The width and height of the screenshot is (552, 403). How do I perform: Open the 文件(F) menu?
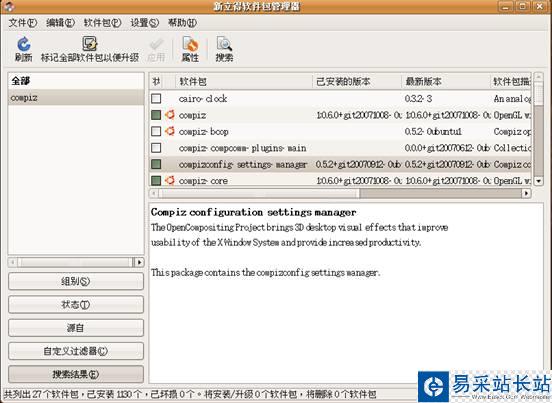coord(23,23)
